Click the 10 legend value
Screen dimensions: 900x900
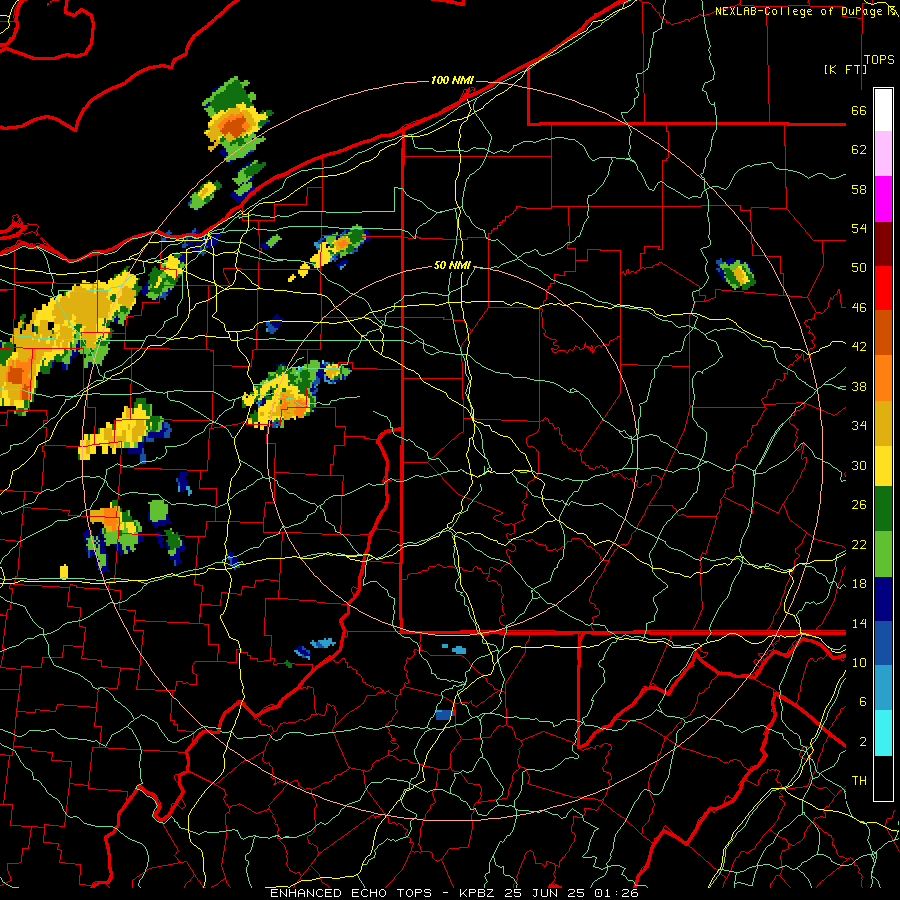(x=859, y=662)
